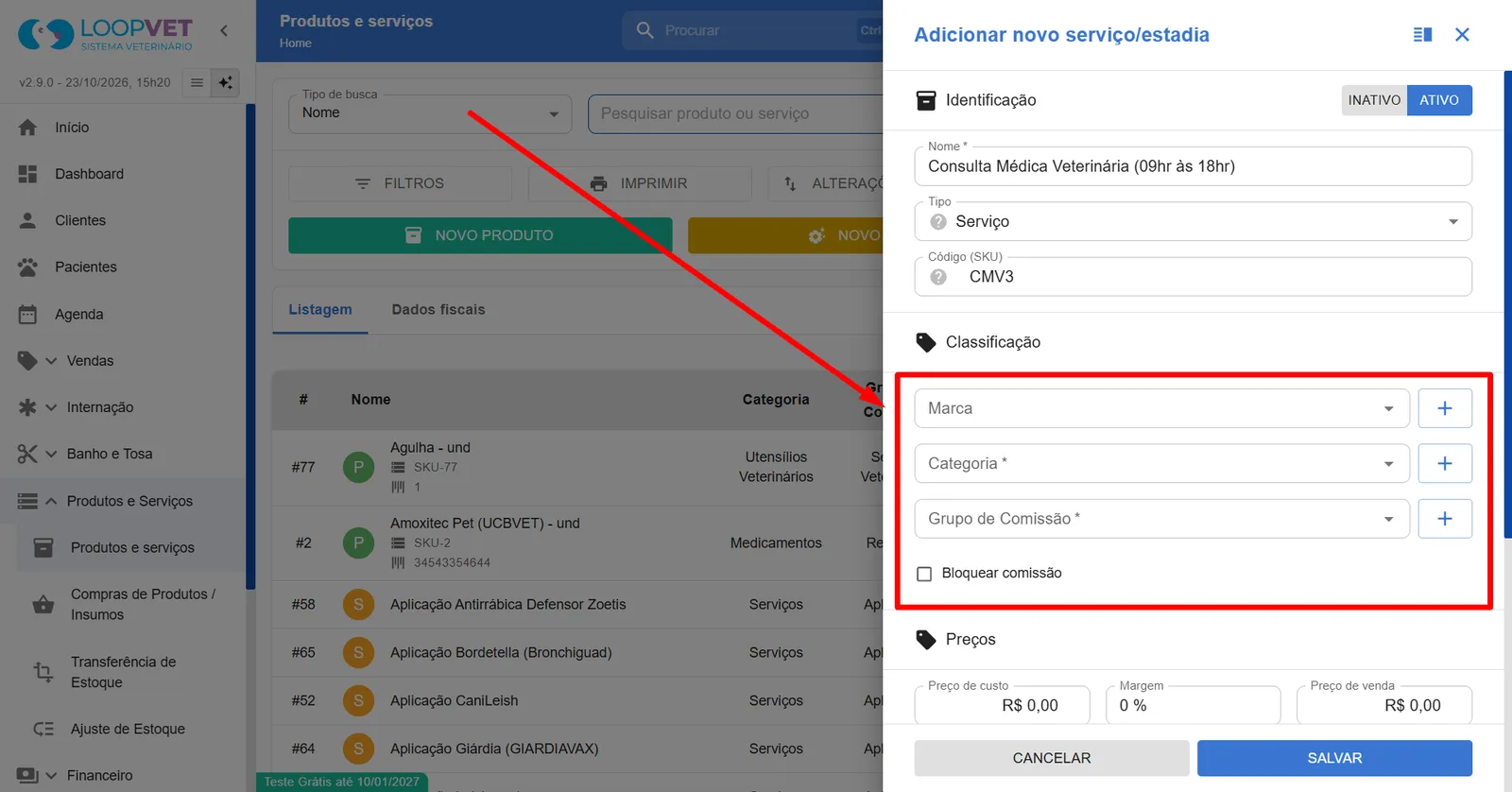Go to Dashboard in the sidebar
1512x792 pixels.
pyautogui.click(x=89, y=174)
